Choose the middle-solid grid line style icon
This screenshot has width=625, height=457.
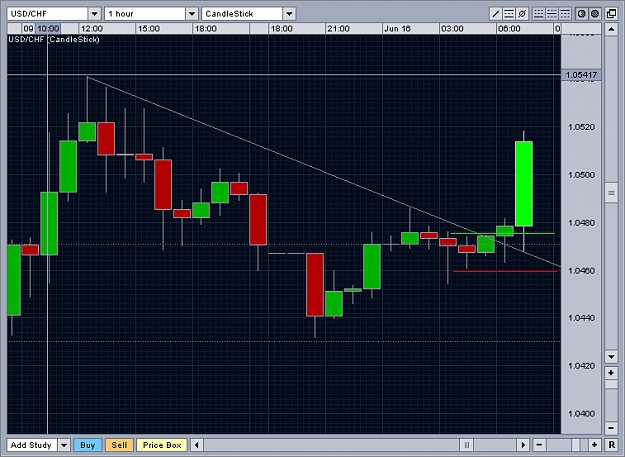552,14
